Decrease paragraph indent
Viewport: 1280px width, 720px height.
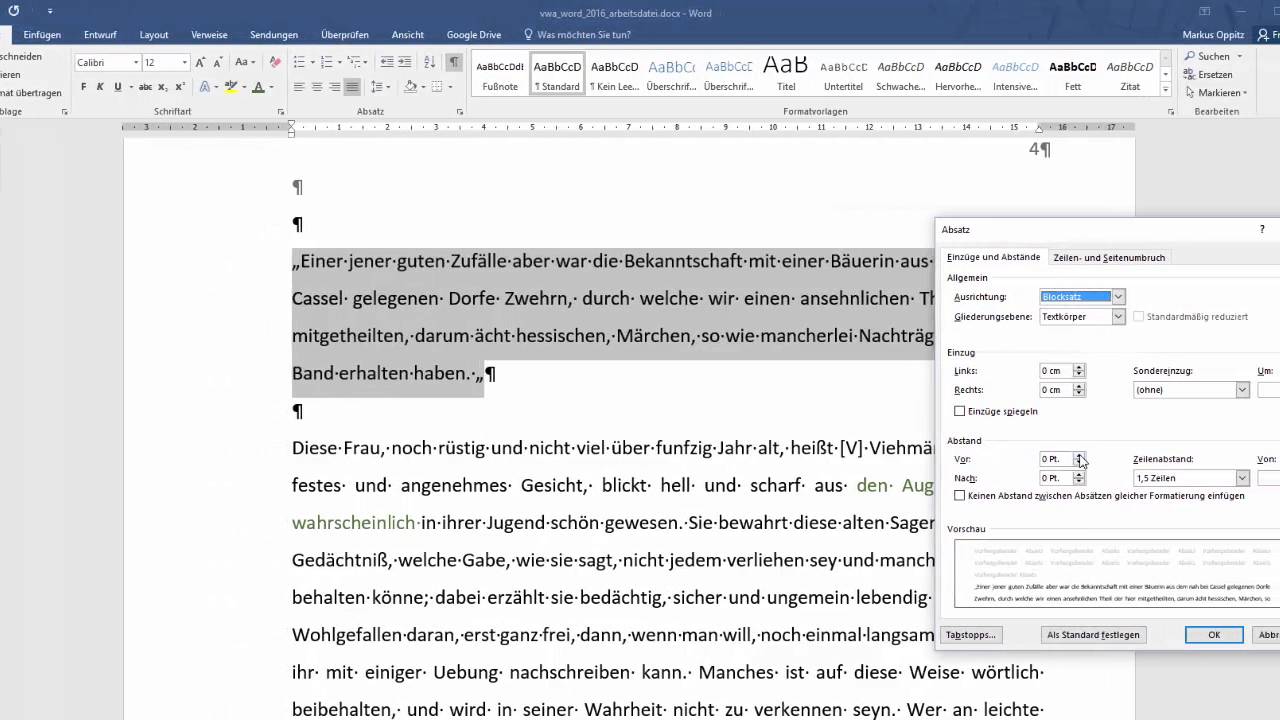pos(385,62)
